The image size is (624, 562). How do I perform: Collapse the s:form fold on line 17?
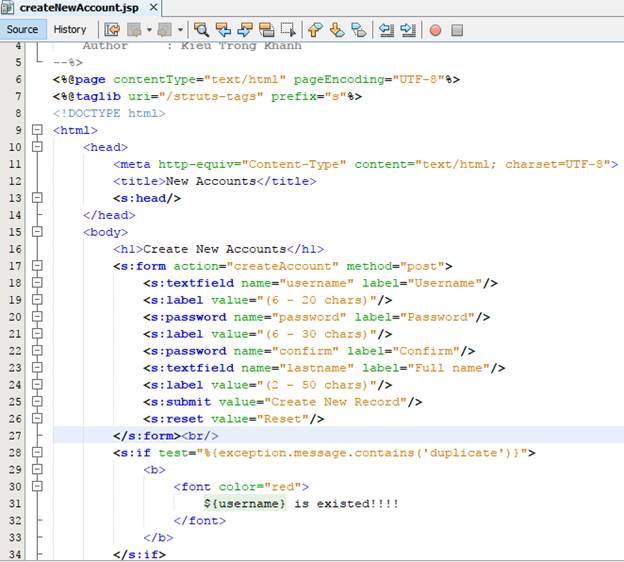(37, 265)
